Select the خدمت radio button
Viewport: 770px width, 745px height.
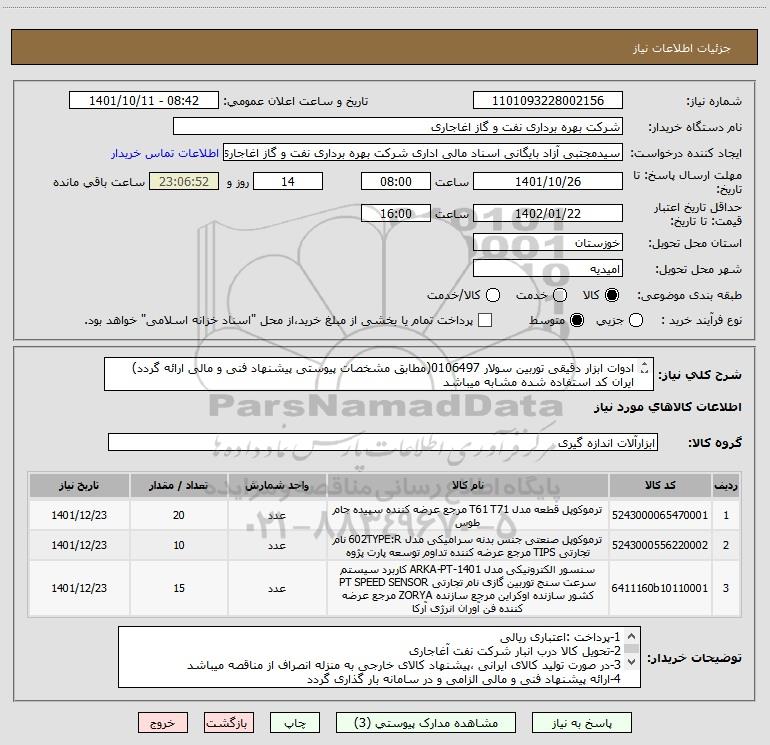coord(560,295)
